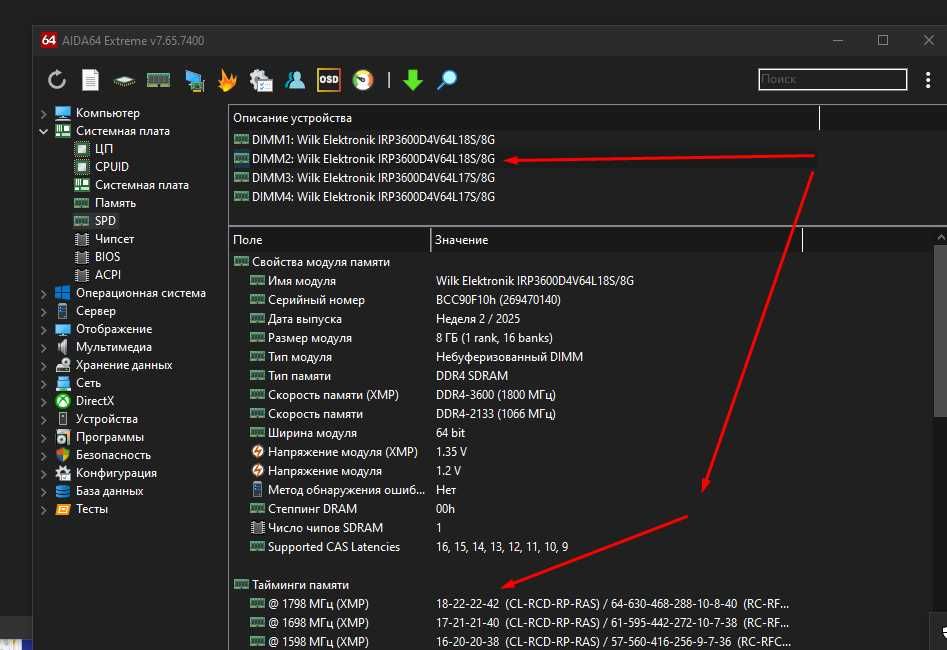Image resolution: width=947 pixels, height=650 pixels.
Task: Expand the Хранение данных node
Action: click(x=43, y=365)
